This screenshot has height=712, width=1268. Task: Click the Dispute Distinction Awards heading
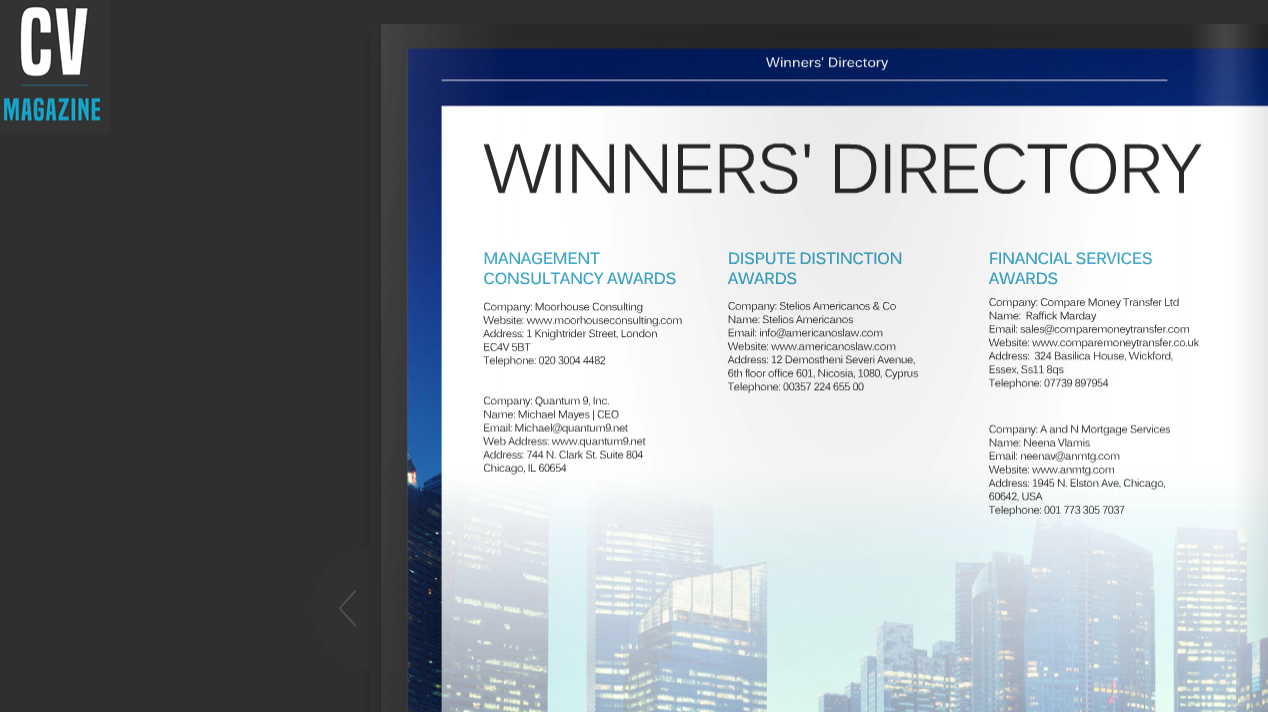click(x=815, y=268)
